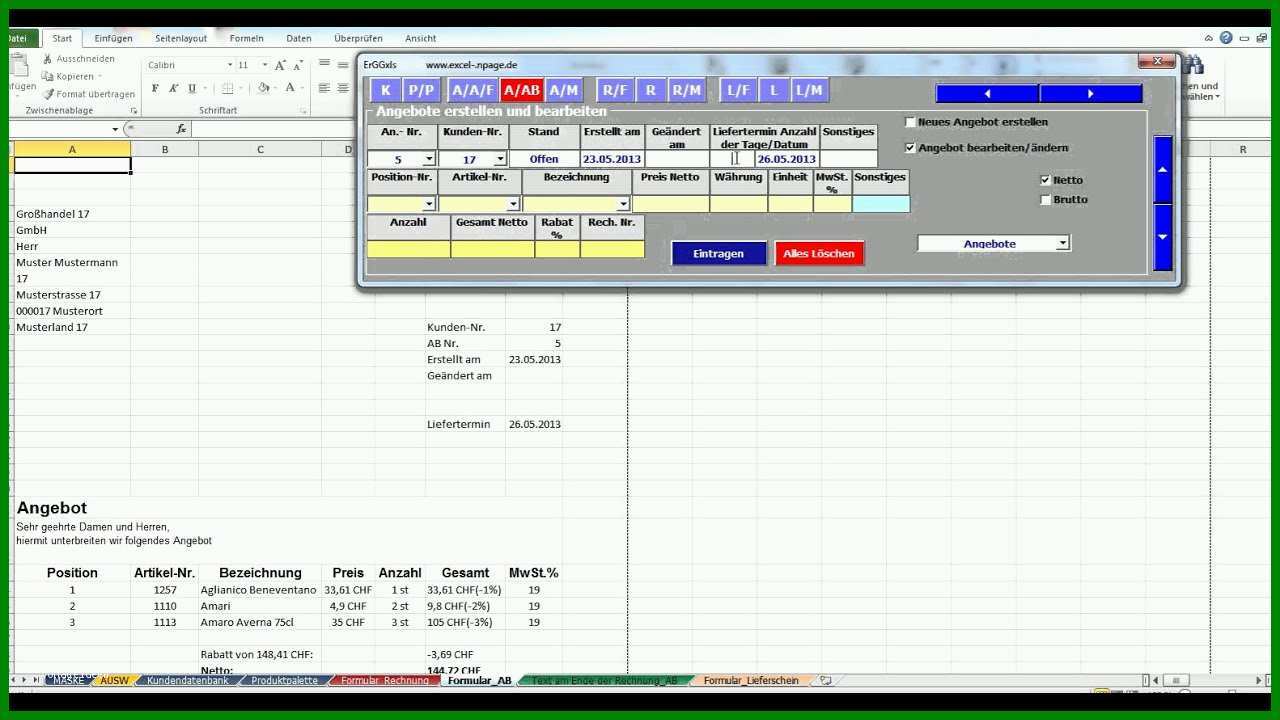1280x720 pixels.
Task: Toggle the Netto checkbox
Action: pos(1046,180)
